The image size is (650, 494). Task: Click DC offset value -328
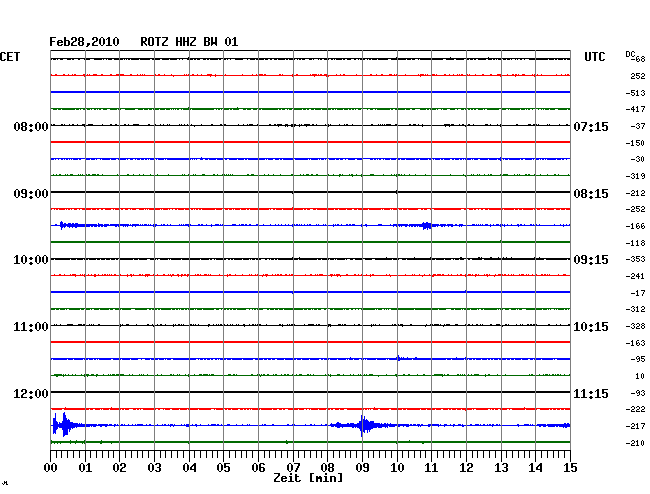pos(635,326)
